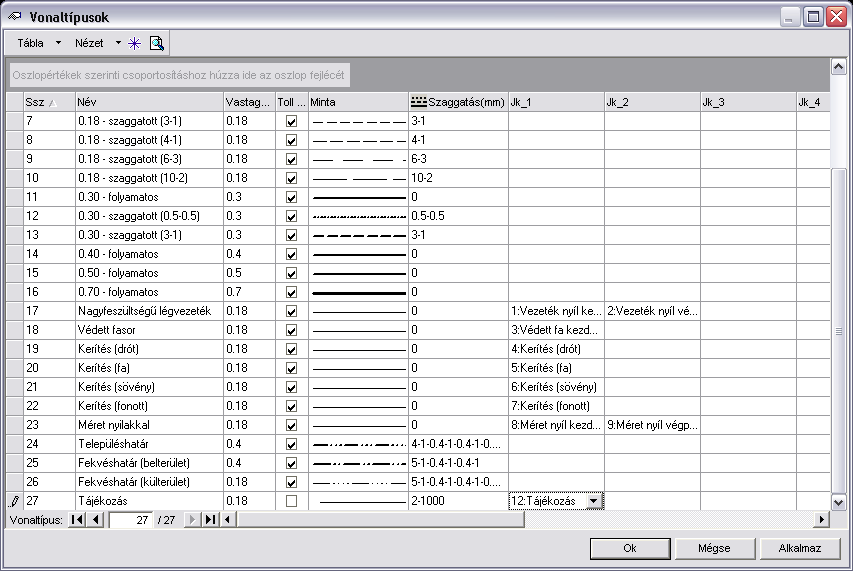Apply changes with the Alkalmaz button
The width and height of the screenshot is (853, 571).
tap(799, 548)
